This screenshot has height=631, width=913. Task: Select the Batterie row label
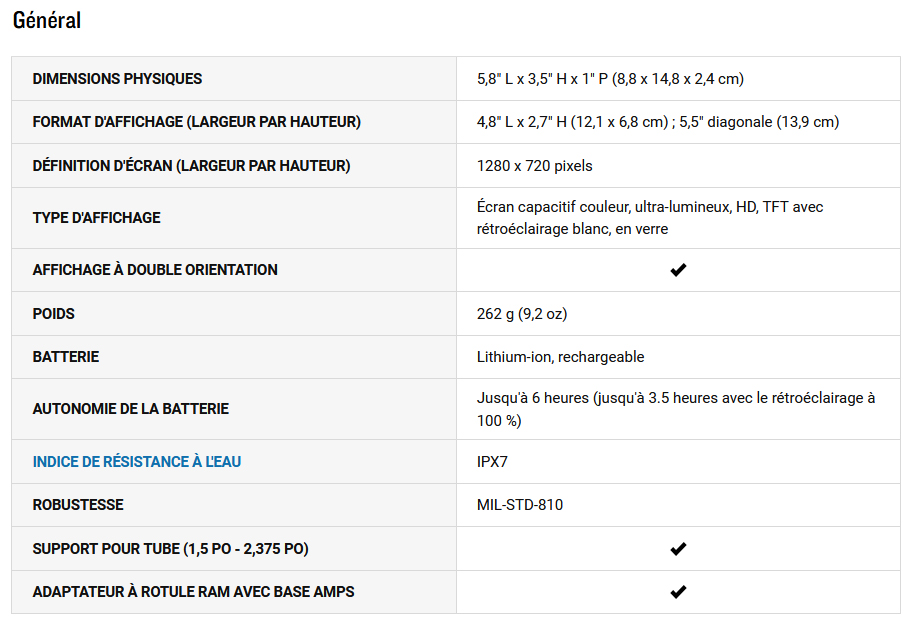tap(66, 357)
